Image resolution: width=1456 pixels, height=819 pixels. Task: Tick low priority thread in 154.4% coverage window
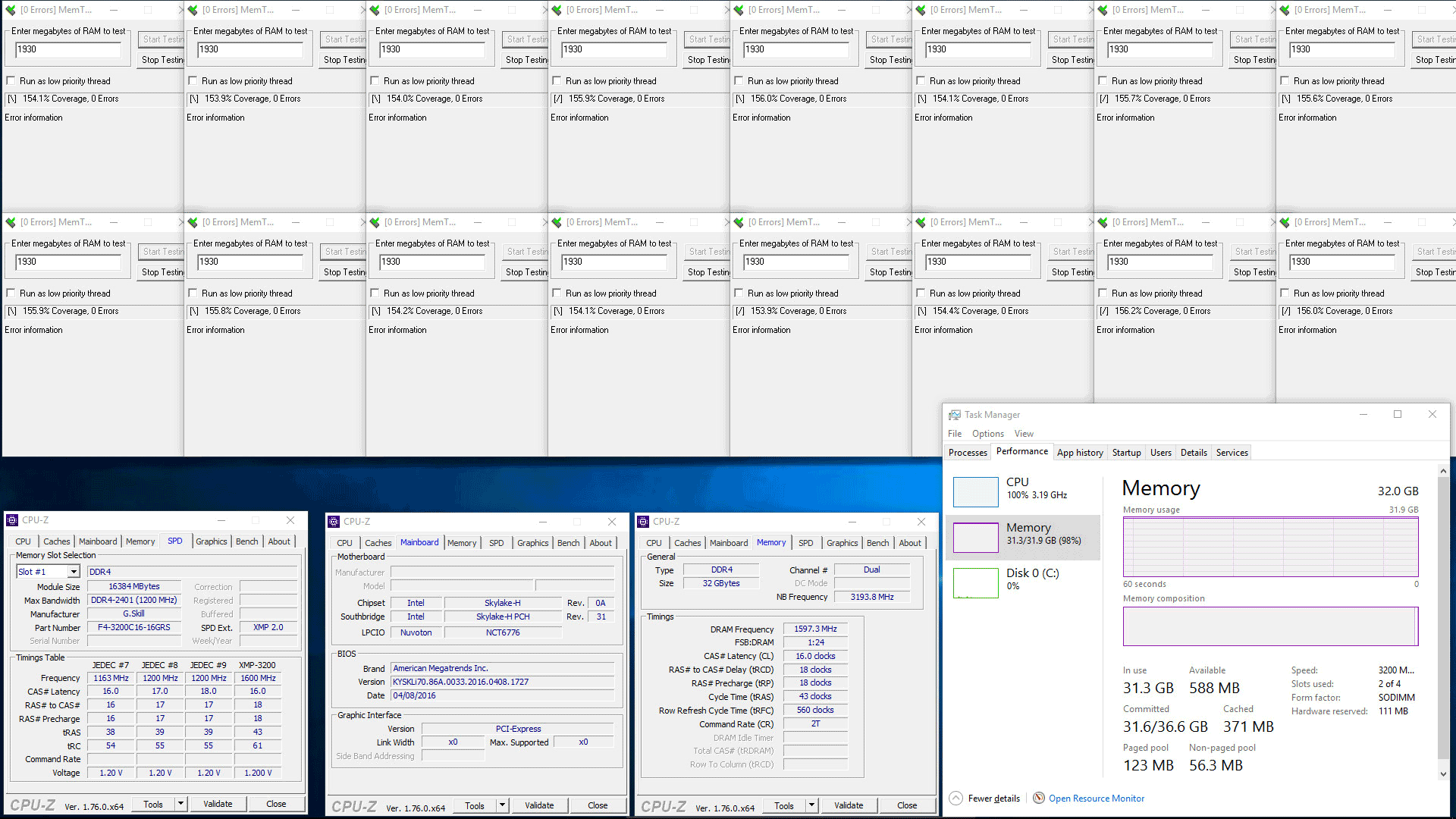921,293
